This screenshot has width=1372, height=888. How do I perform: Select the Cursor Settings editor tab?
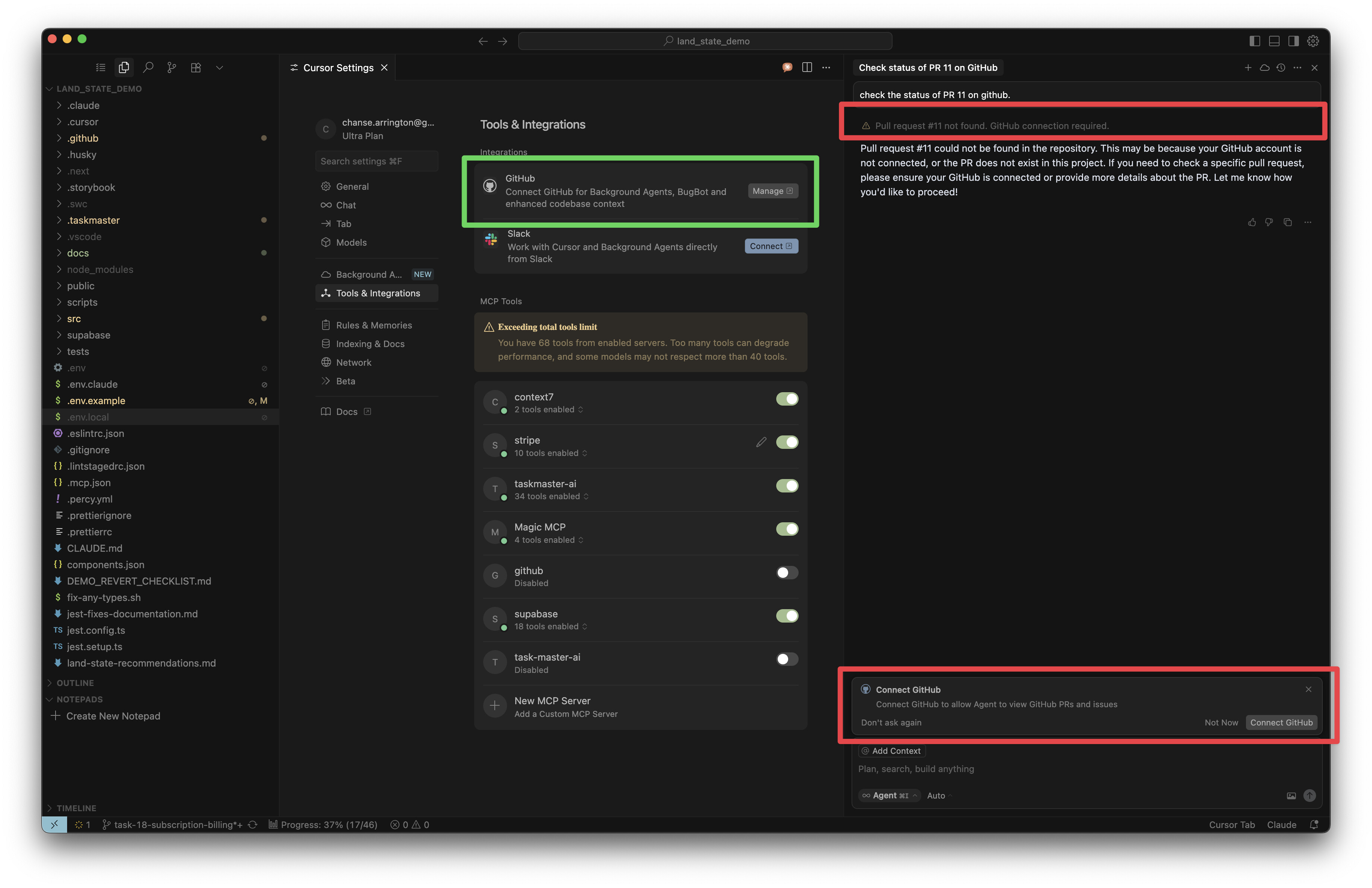click(x=339, y=67)
